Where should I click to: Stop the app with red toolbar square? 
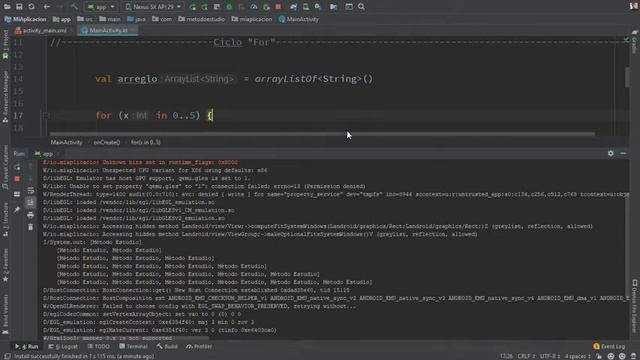[x=278, y=7]
